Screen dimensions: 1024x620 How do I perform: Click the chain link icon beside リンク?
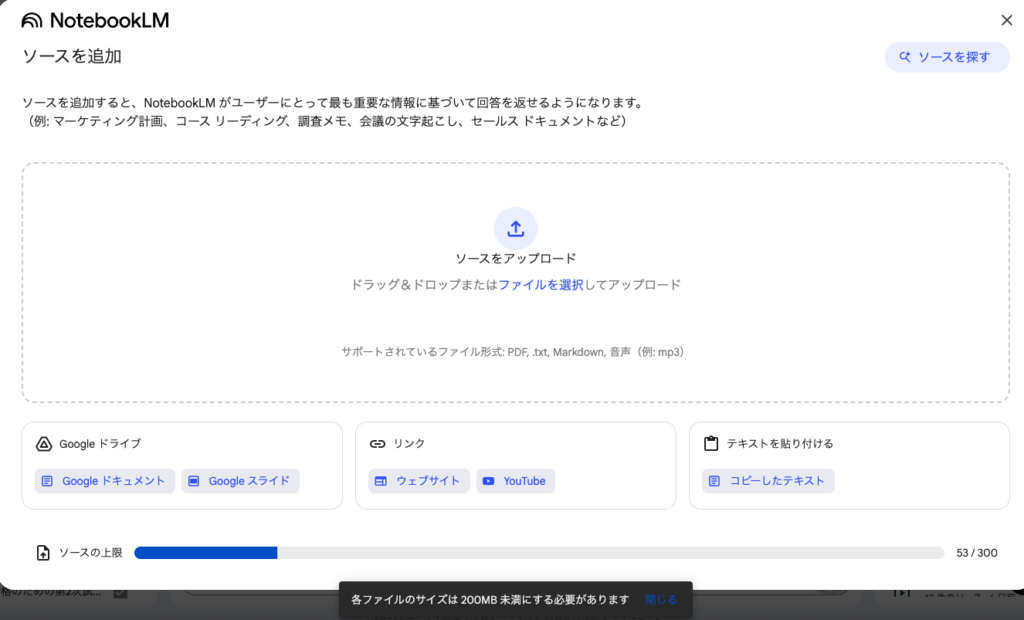tap(377, 444)
